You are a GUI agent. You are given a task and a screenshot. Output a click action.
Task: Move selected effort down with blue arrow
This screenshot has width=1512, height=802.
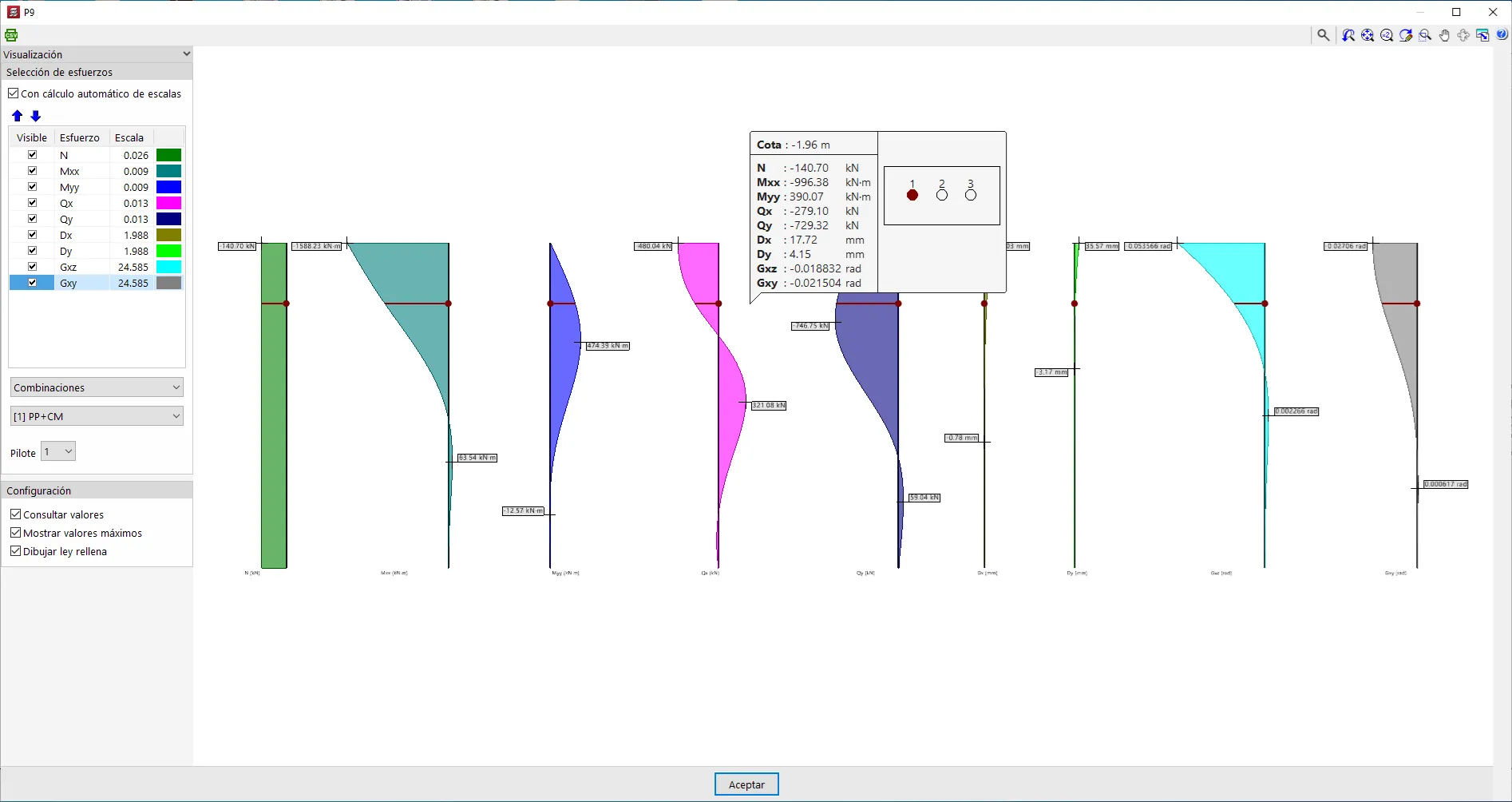(35, 116)
